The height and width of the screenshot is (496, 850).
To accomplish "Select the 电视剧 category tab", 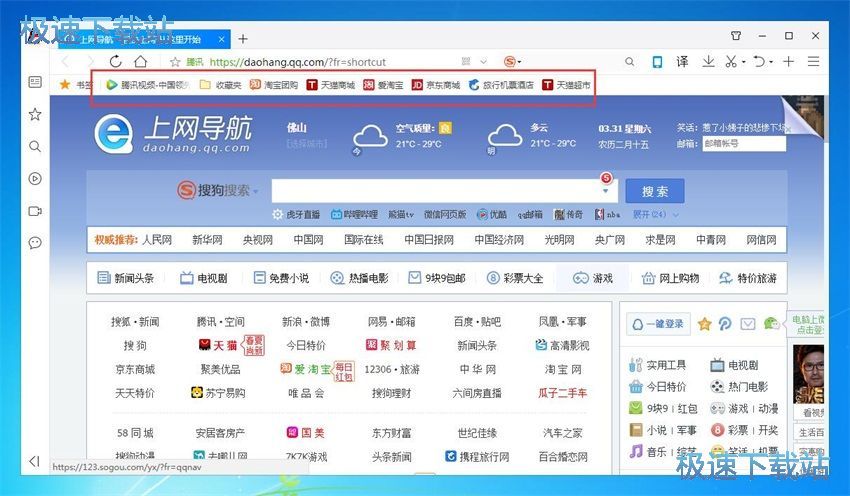I will [x=203, y=278].
